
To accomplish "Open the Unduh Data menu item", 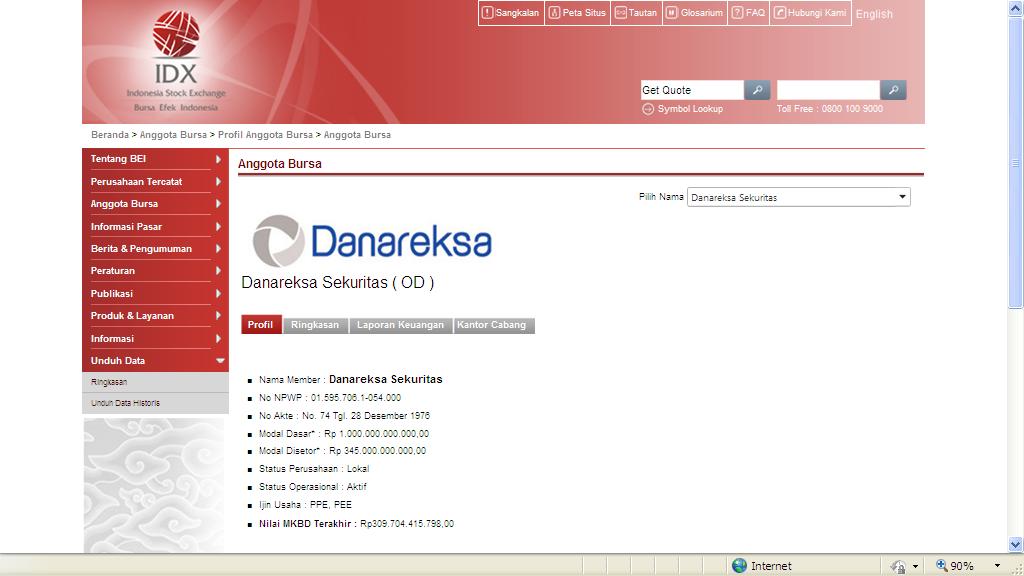I will coord(118,360).
